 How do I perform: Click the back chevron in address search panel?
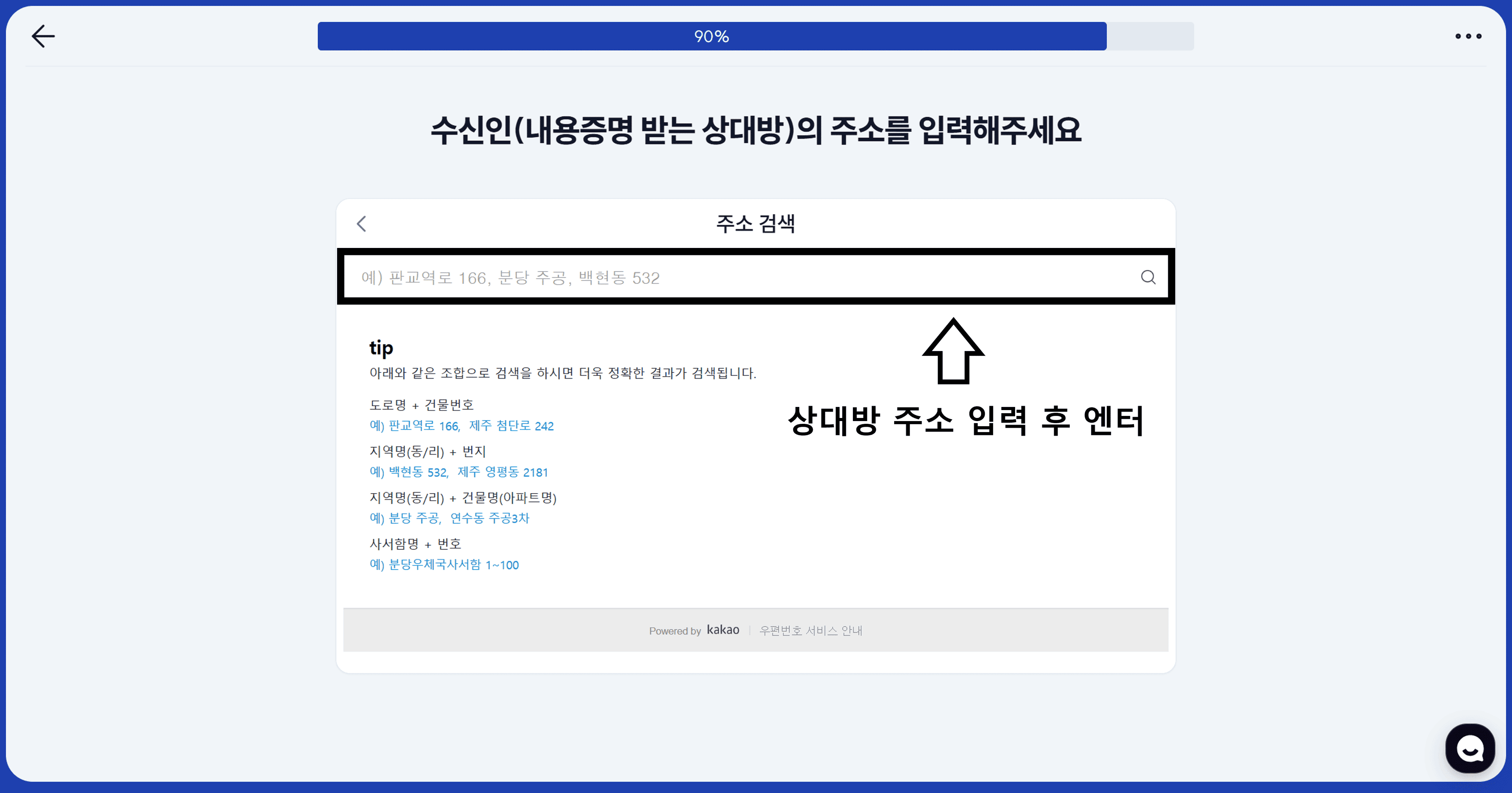361,224
